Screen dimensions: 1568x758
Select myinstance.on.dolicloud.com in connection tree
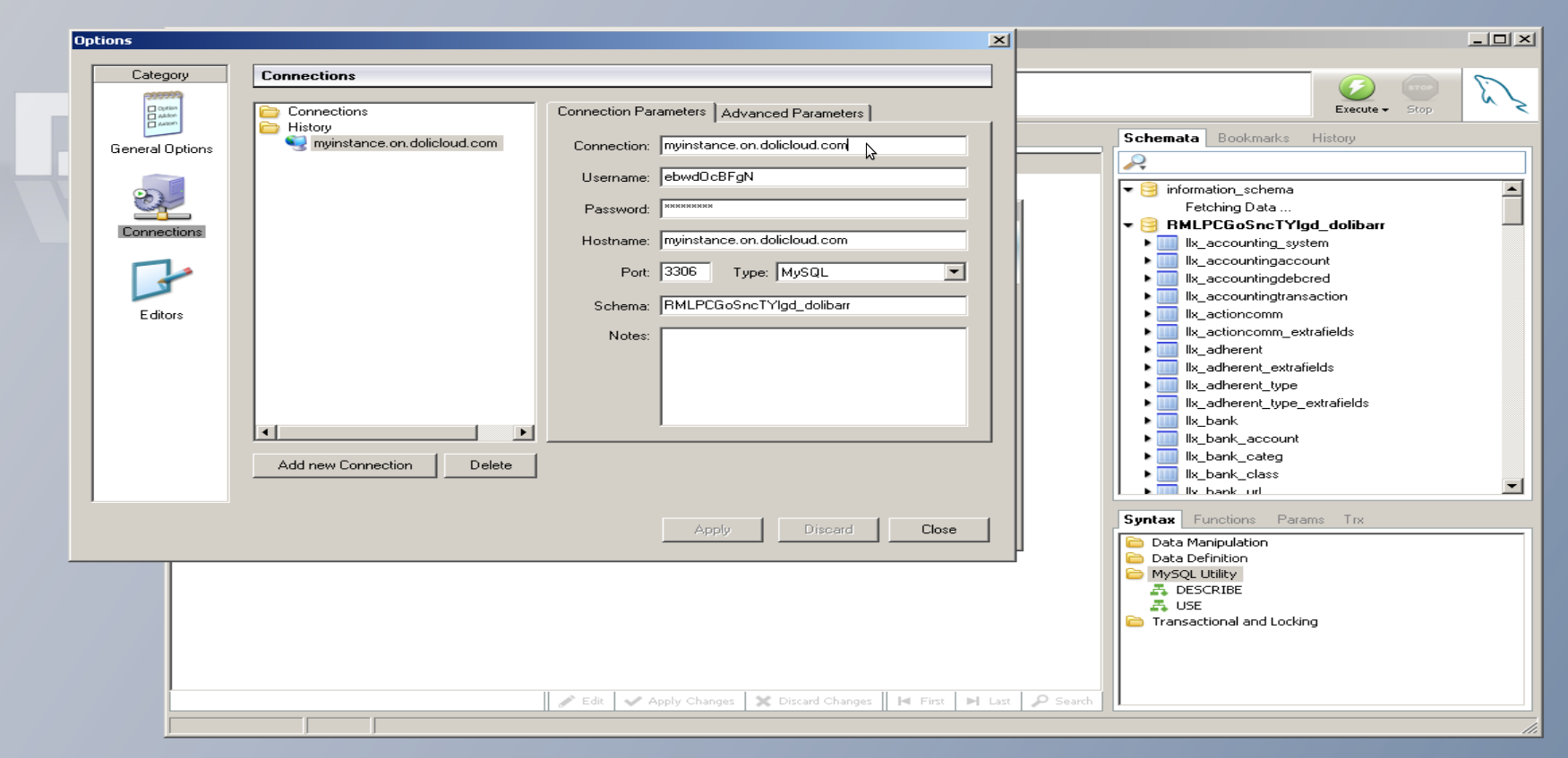[405, 143]
